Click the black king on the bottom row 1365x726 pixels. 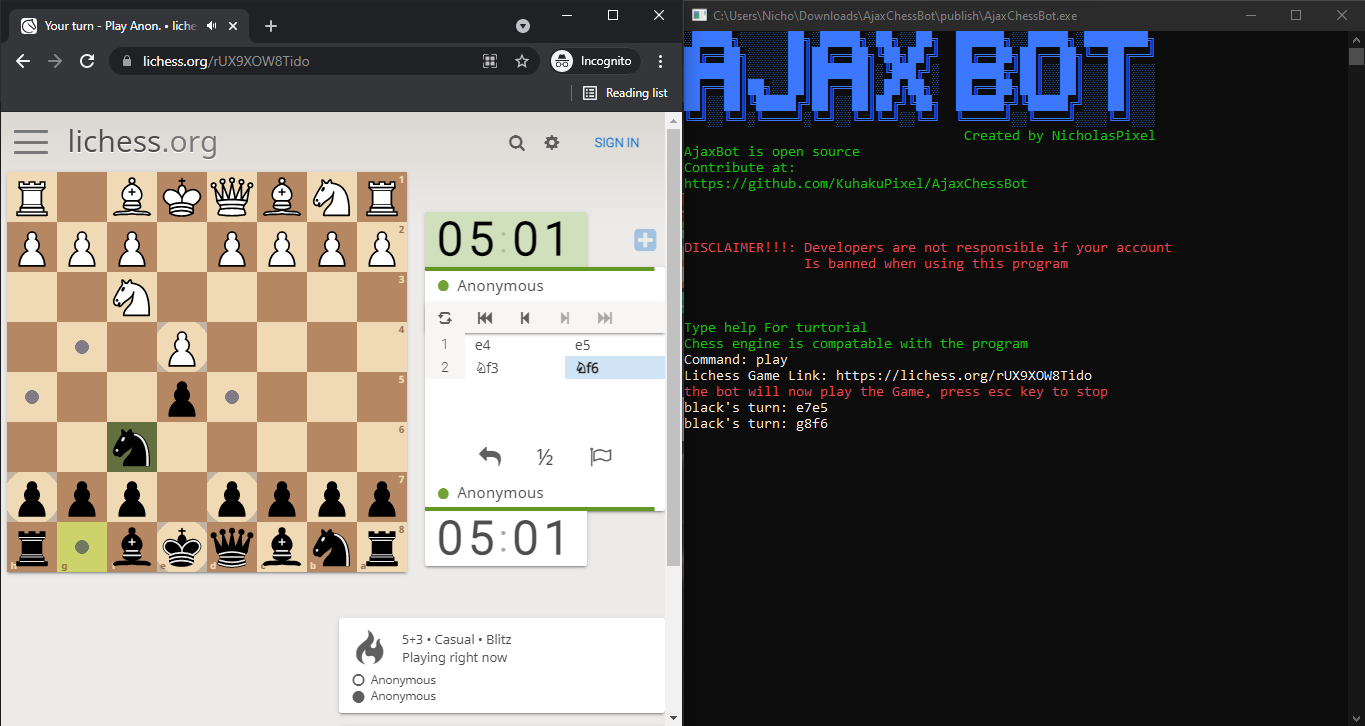182,547
